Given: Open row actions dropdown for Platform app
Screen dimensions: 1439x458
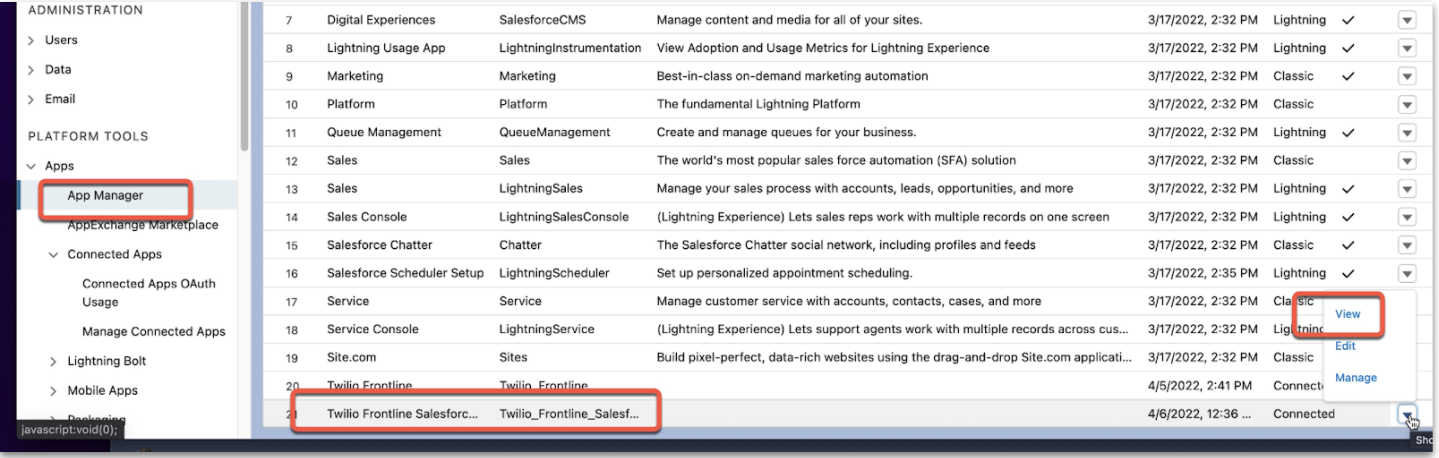Looking at the screenshot, I should coord(1407,104).
